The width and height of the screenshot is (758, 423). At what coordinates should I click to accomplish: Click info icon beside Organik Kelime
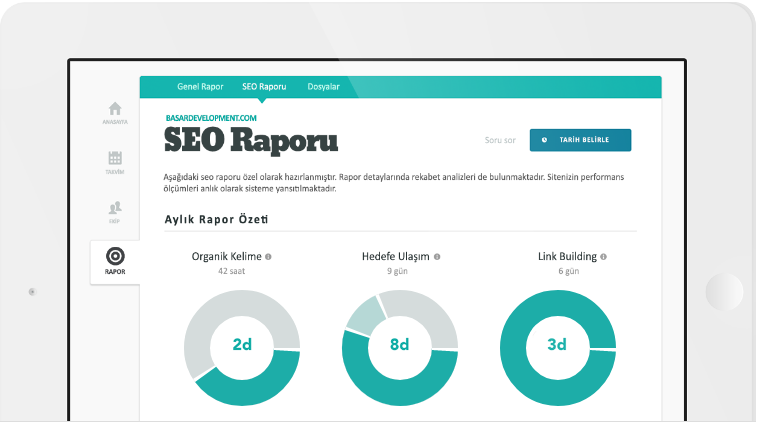pyautogui.click(x=269, y=257)
